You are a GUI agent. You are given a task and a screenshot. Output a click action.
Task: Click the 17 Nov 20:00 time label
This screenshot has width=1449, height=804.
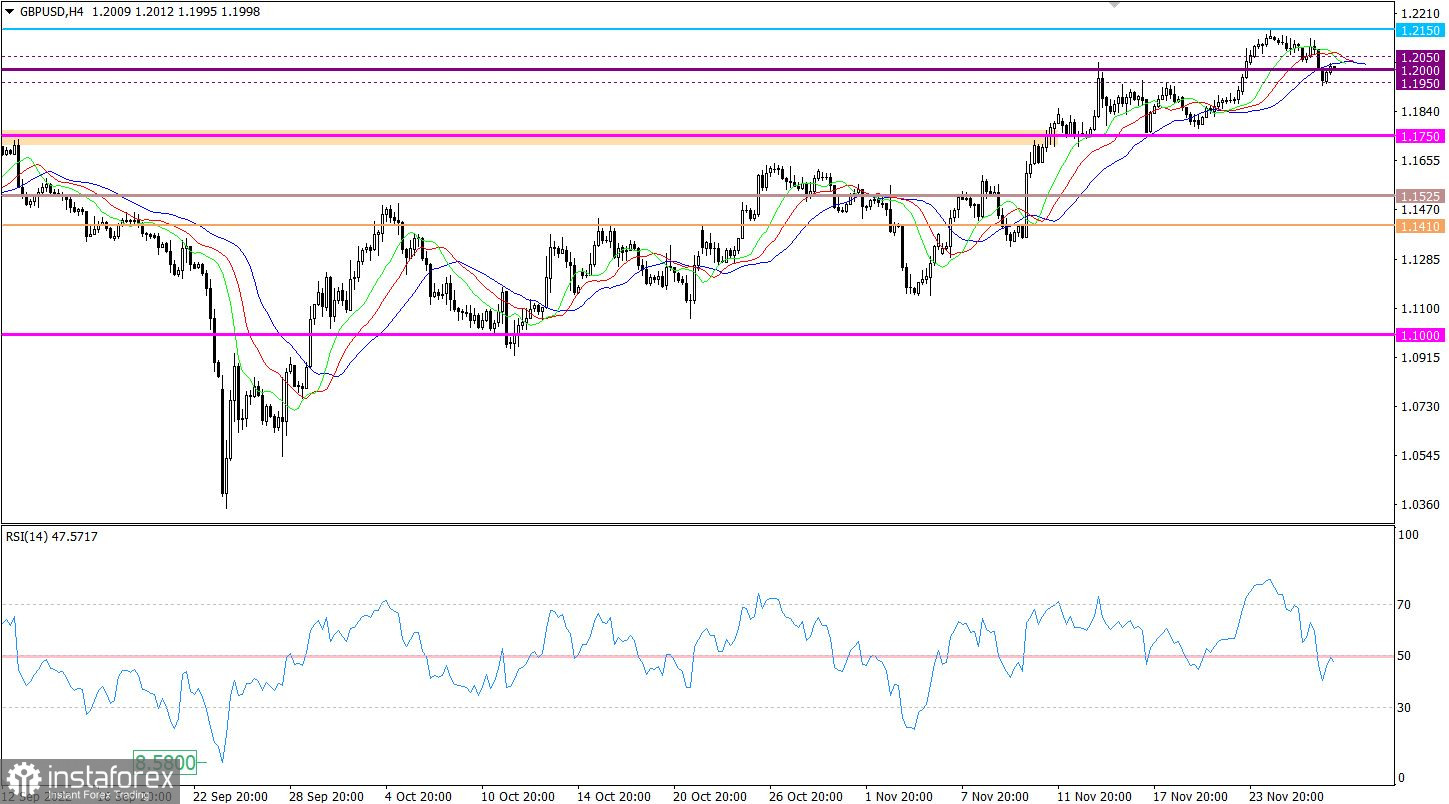point(1191,797)
